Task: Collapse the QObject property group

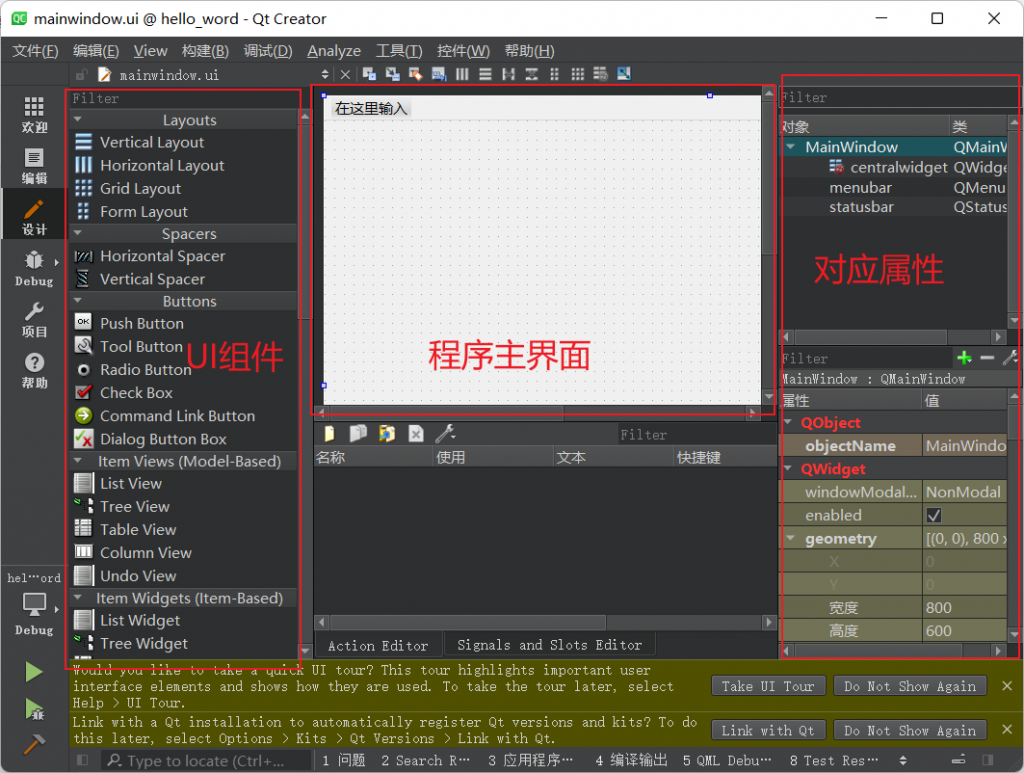Action: click(788, 422)
